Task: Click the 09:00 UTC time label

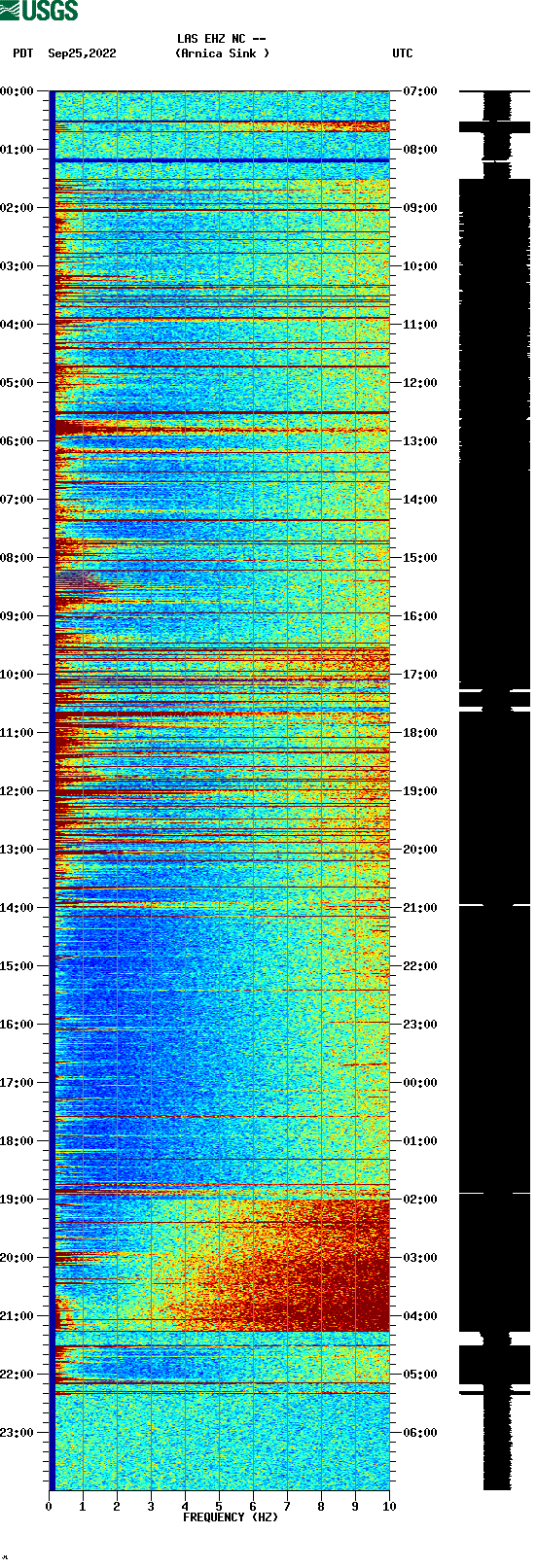Action: tap(420, 208)
